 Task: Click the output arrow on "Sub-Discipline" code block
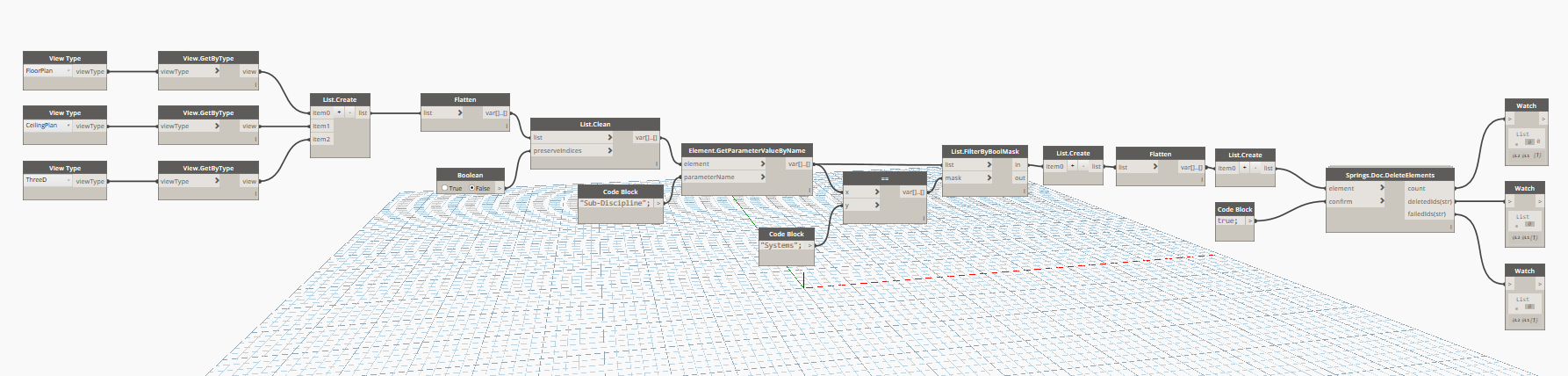click(658, 203)
